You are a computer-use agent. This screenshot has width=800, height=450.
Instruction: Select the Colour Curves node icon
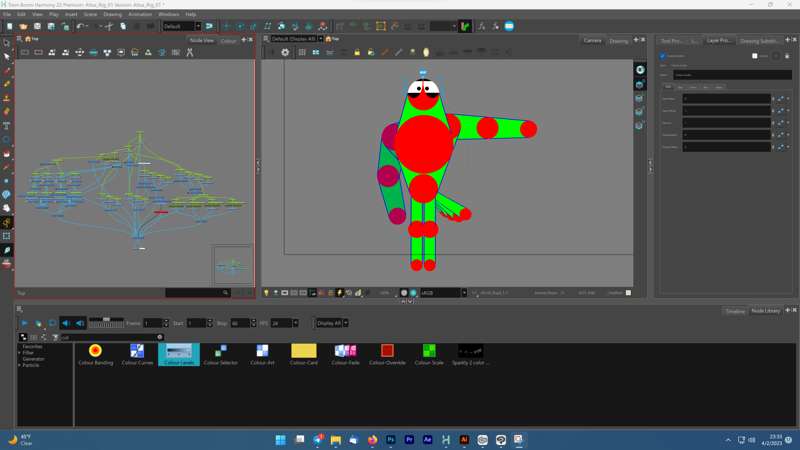point(137,351)
